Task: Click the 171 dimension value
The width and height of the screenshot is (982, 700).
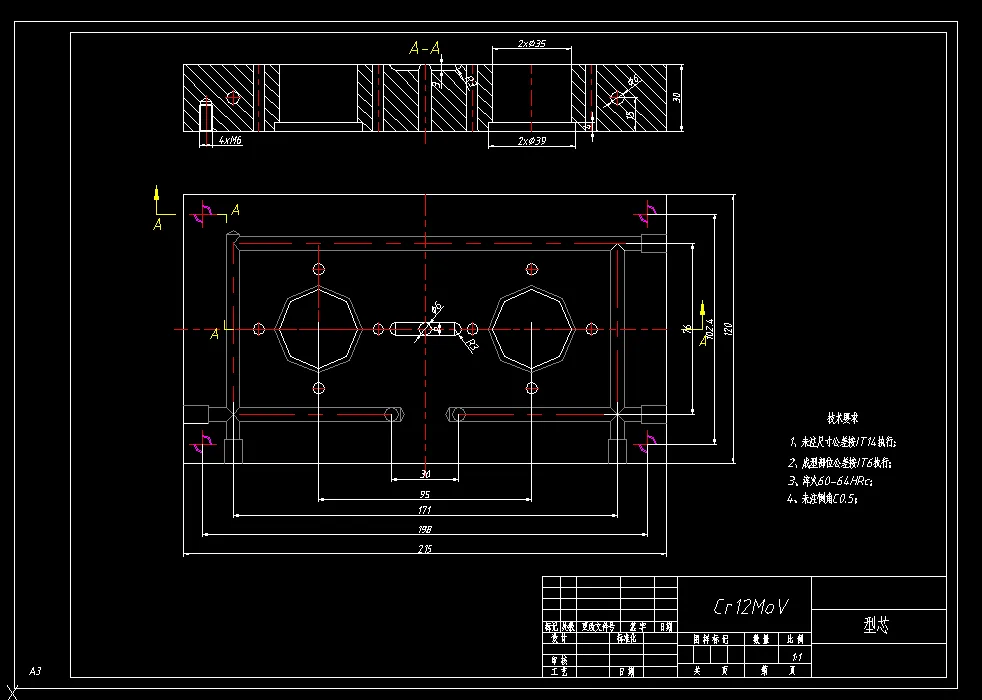Action: coord(425,510)
